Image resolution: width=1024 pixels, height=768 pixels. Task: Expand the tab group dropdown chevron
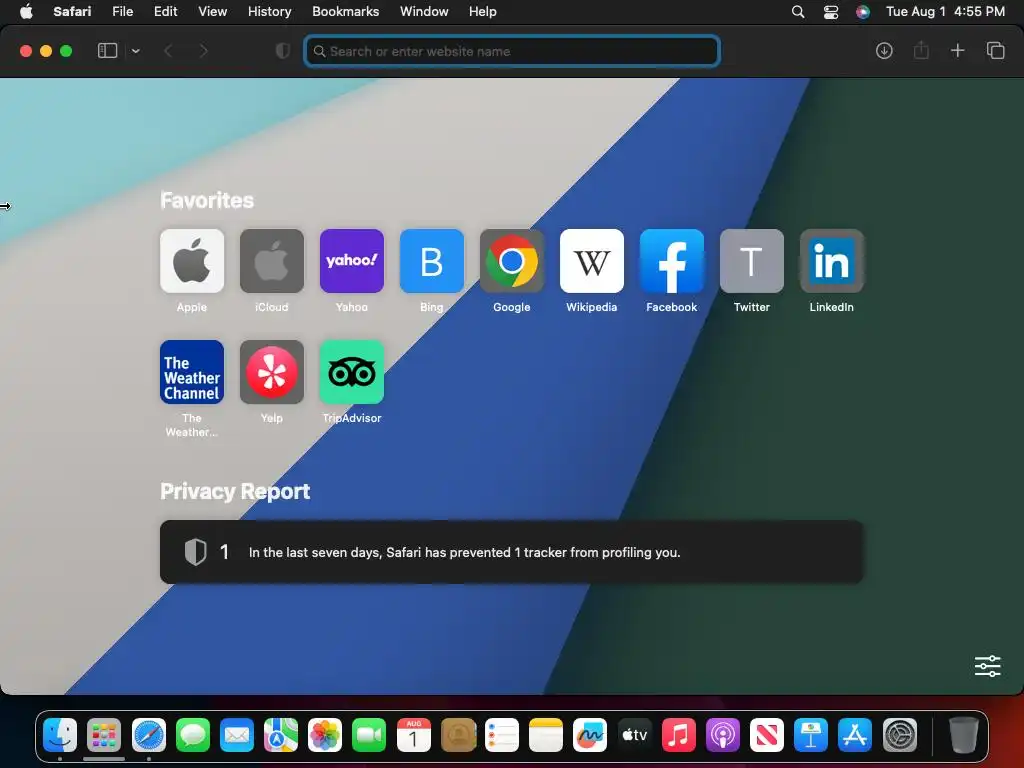136,51
